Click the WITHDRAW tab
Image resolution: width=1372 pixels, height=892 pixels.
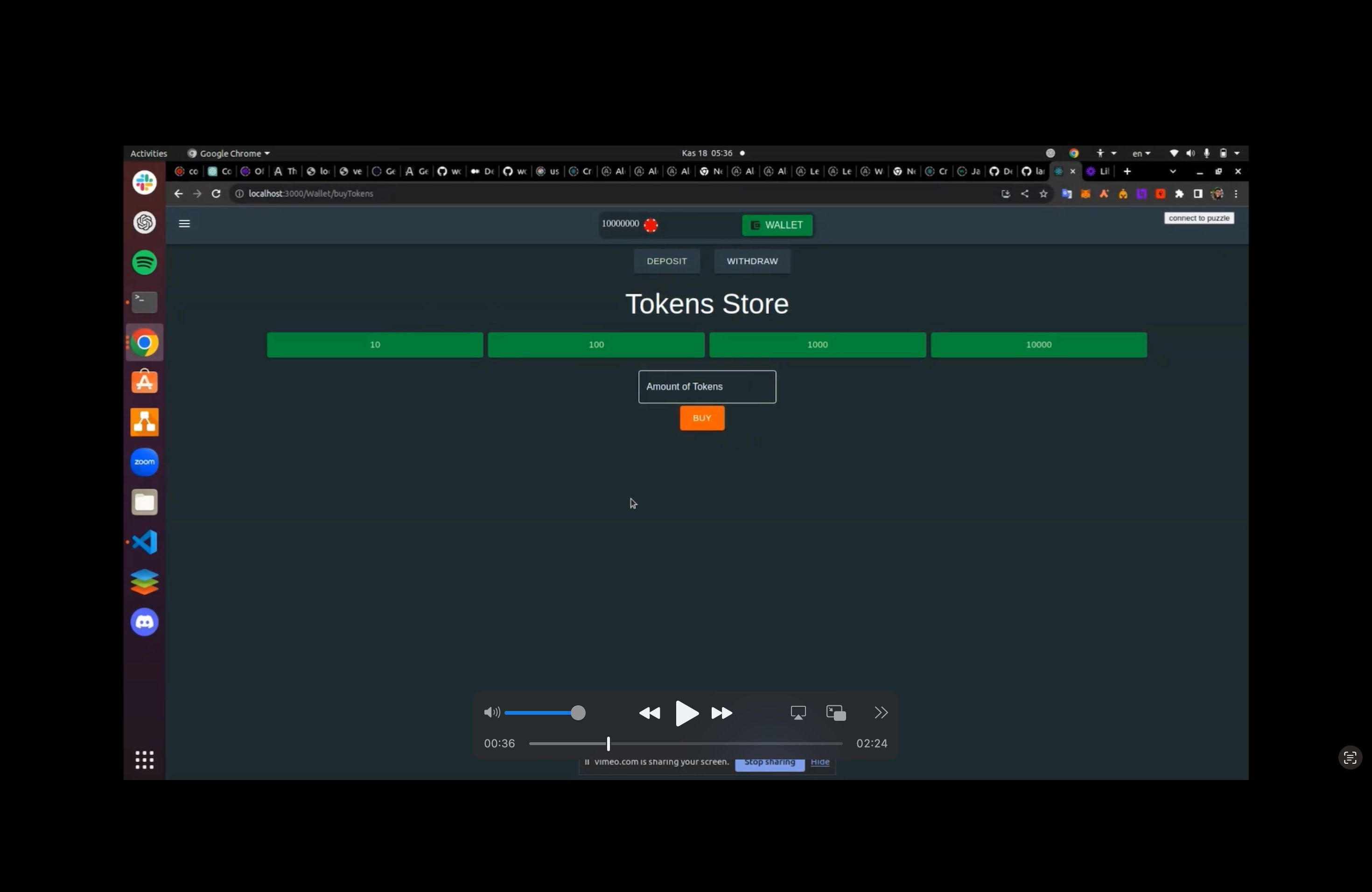point(752,261)
